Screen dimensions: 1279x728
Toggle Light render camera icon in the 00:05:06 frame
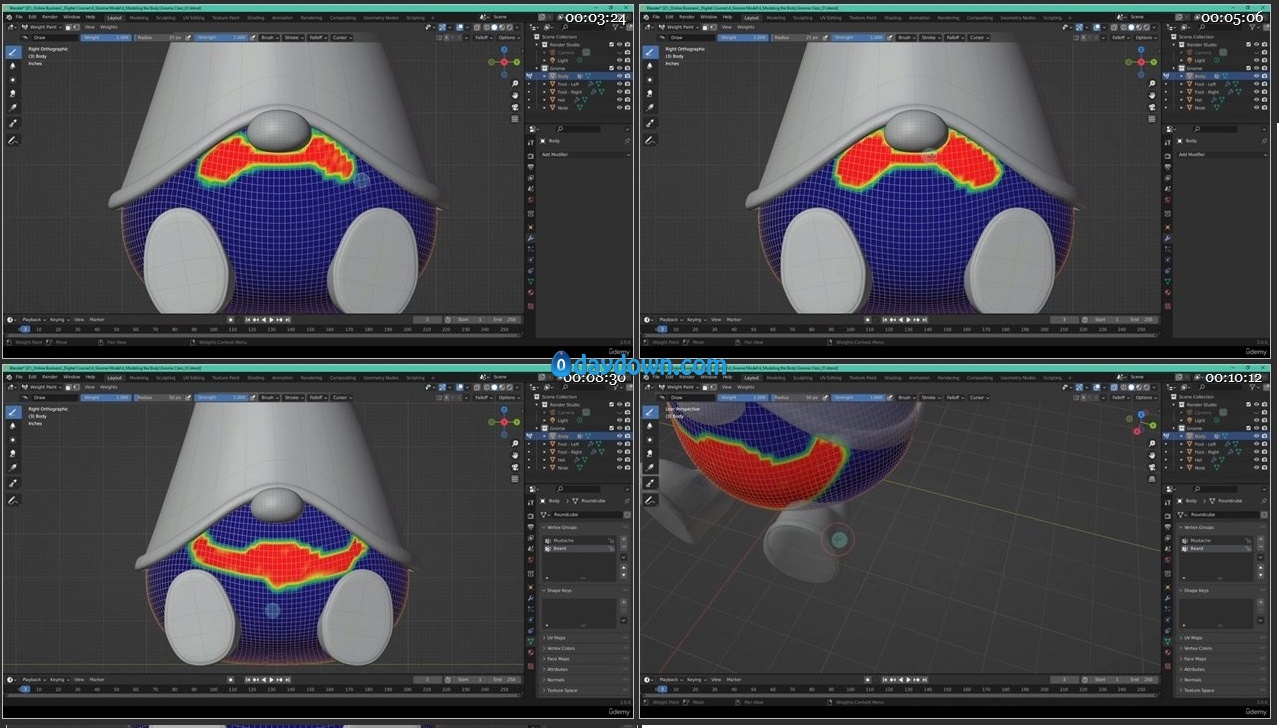click(x=1265, y=60)
